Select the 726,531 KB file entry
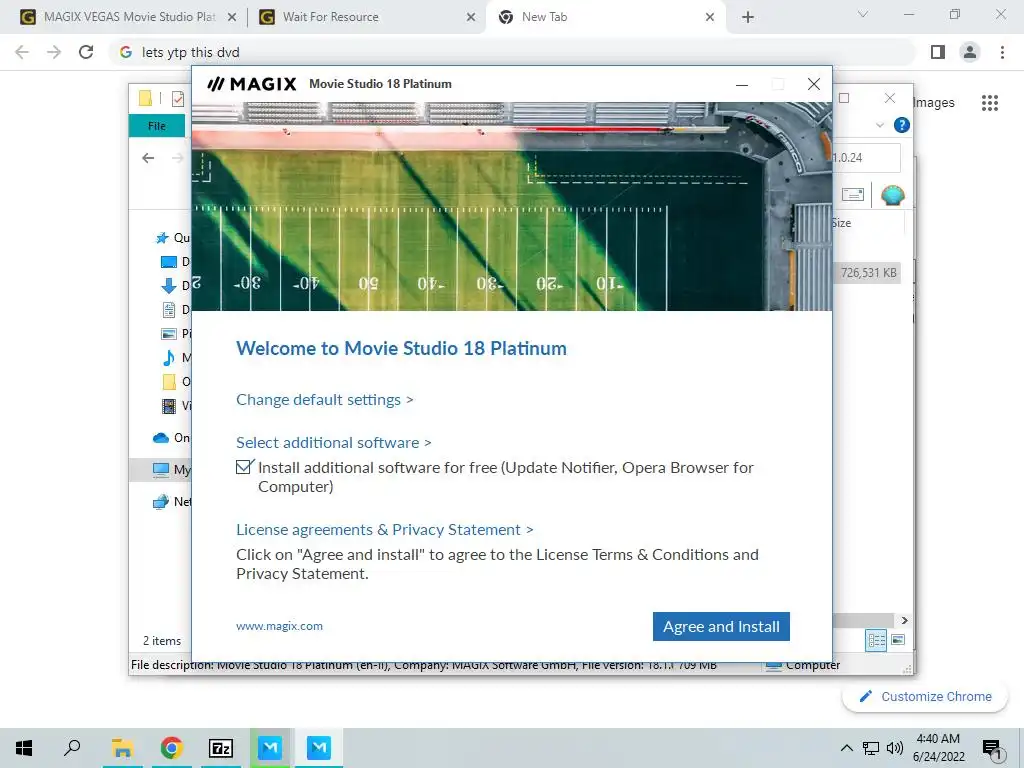Image resolution: width=1024 pixels, height=768 pixels. (x=867, y=273)
